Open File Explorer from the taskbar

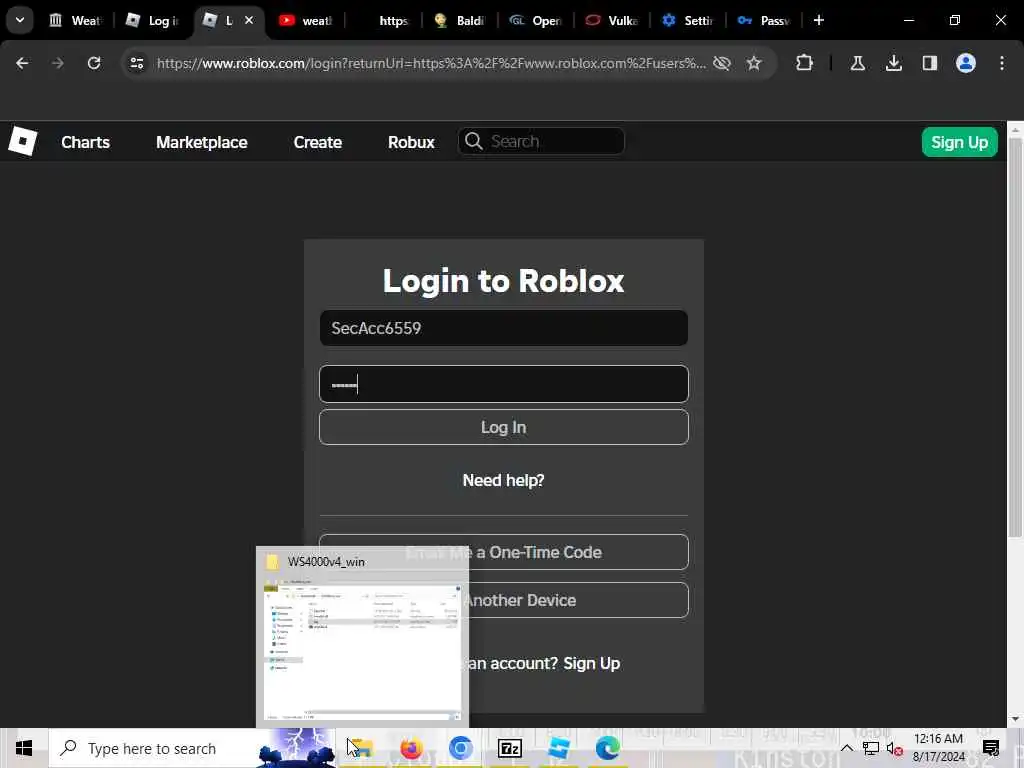point(362,748)
